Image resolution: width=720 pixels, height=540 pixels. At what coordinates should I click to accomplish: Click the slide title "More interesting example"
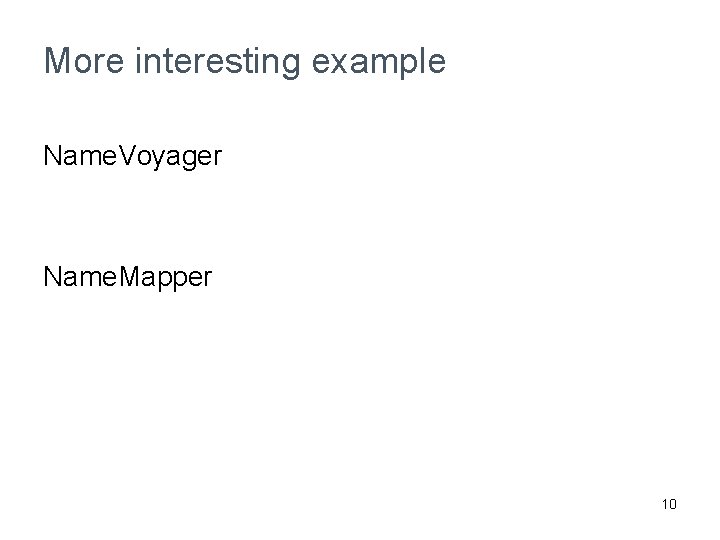coord(244,62)
